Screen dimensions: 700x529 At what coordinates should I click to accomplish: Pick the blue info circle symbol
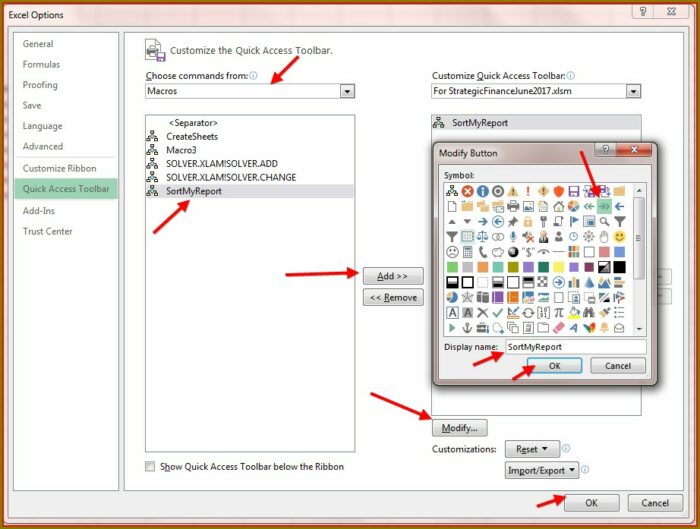[482, 192]
